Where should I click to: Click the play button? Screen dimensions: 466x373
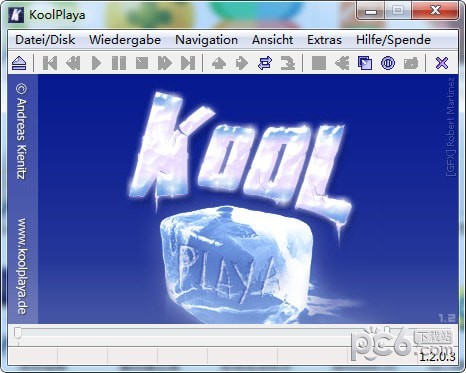click(x=96, y=63)
